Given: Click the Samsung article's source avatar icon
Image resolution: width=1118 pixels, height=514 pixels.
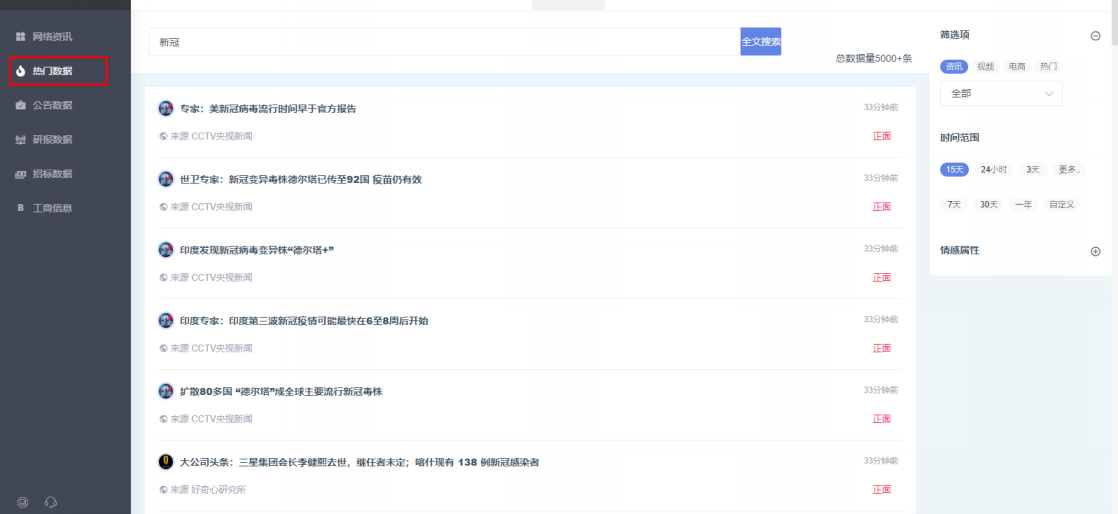Looking at the screenshot, I should (x=166, y=462).
